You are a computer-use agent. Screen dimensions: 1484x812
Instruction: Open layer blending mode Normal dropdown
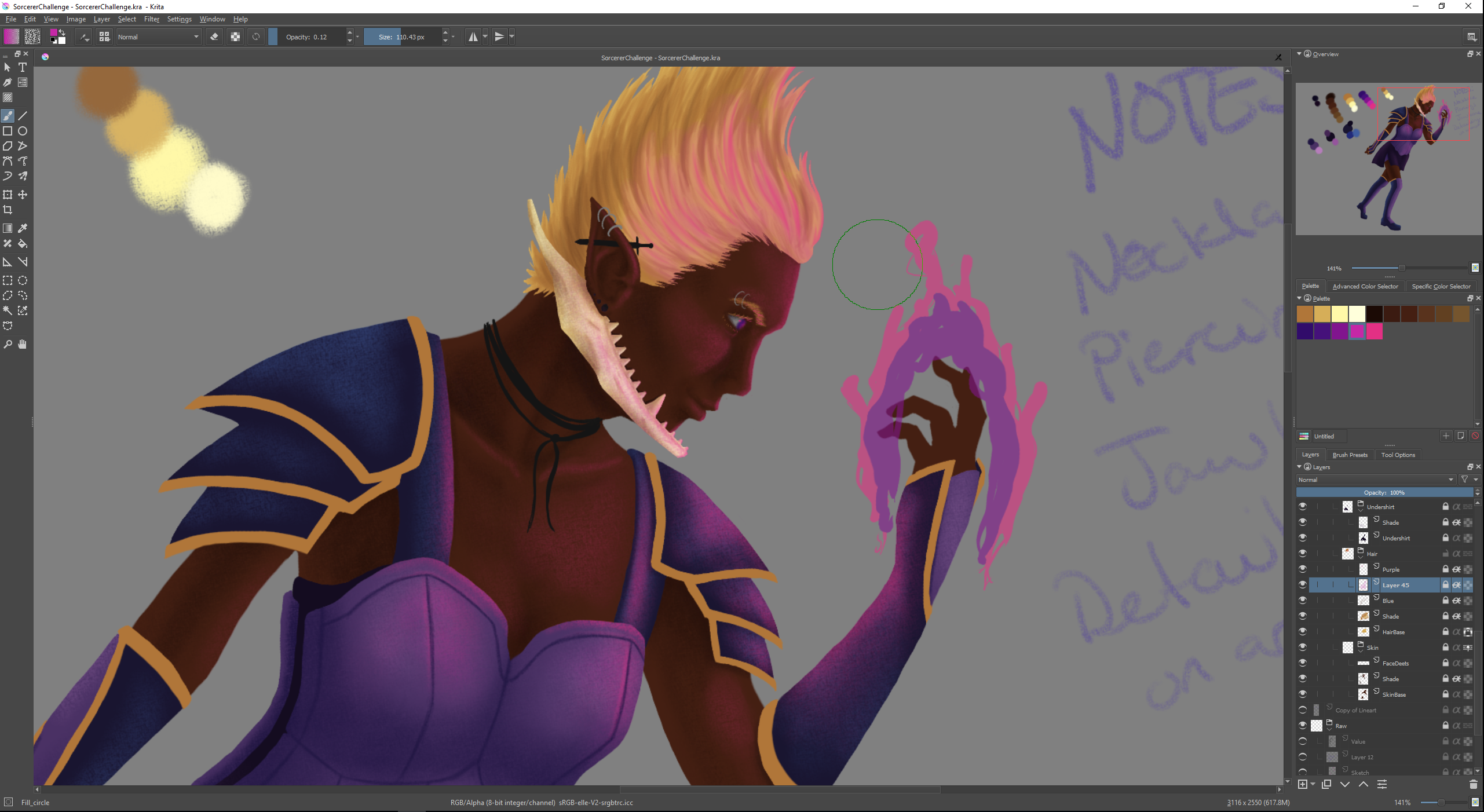1376,480
